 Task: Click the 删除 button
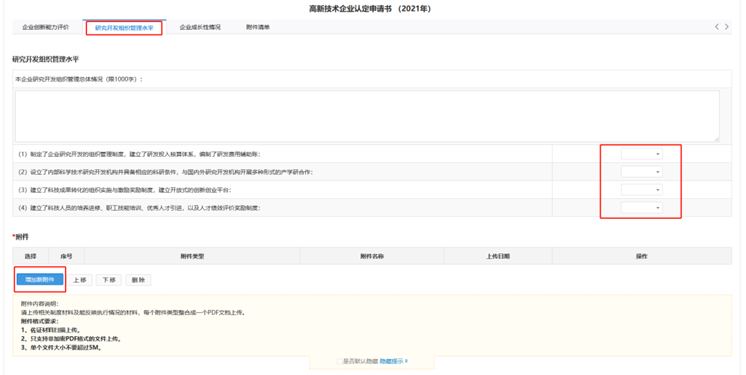tap(138, 280)
